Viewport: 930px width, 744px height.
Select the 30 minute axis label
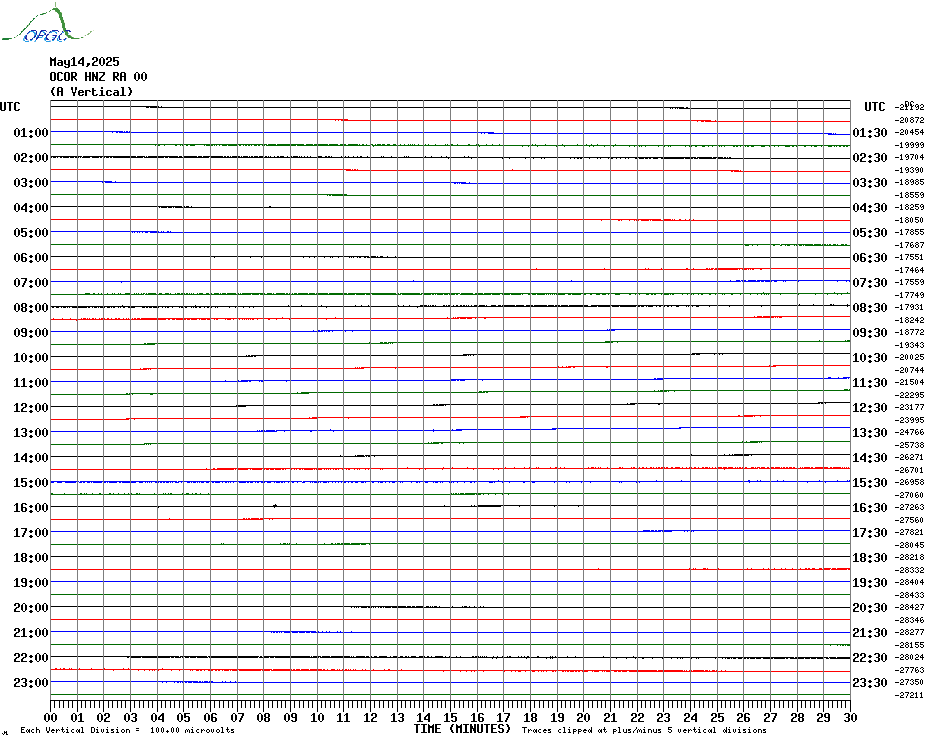[x=851, y=718]
